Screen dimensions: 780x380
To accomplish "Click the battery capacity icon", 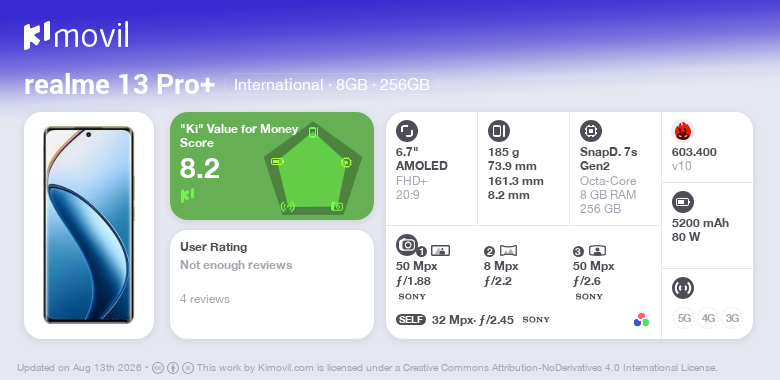I will [682, 202].
